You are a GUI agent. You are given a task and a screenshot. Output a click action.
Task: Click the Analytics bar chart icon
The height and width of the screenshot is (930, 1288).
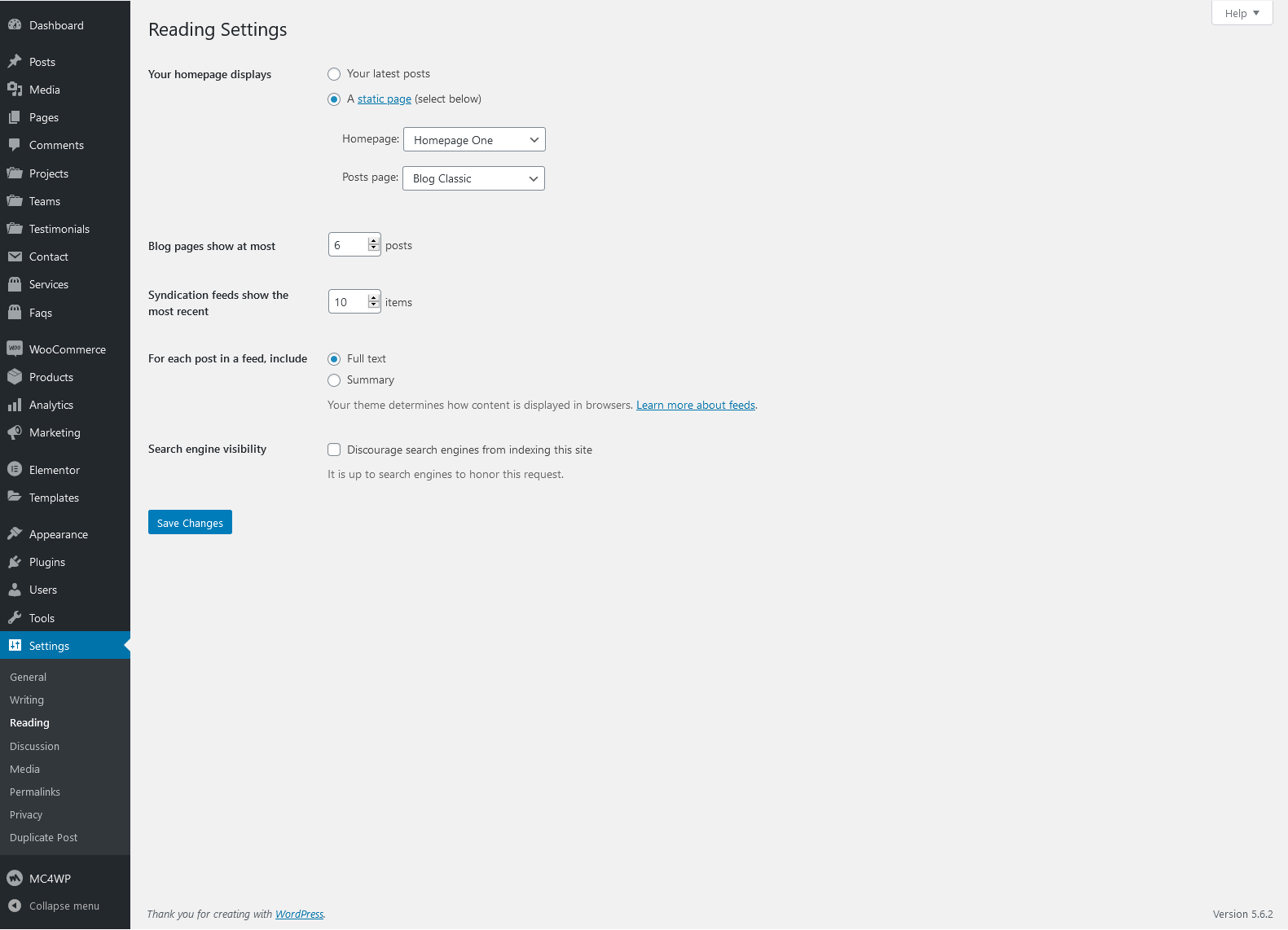pos(15,405)
